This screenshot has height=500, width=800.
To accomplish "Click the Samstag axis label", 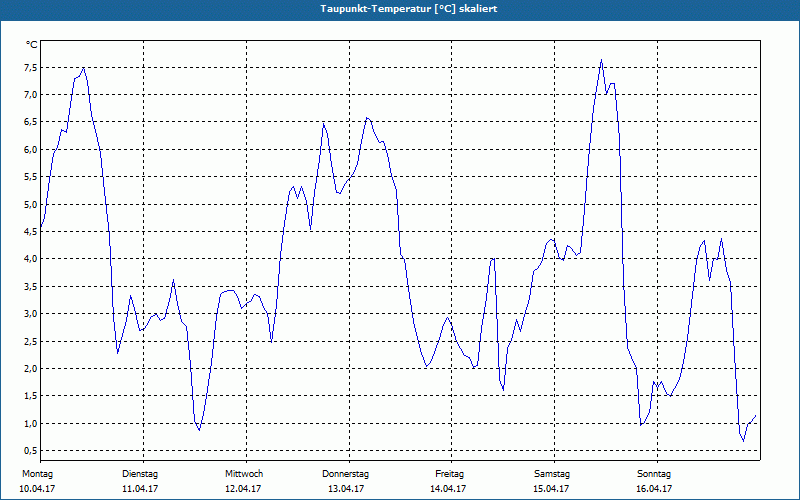I will point(552,474).
